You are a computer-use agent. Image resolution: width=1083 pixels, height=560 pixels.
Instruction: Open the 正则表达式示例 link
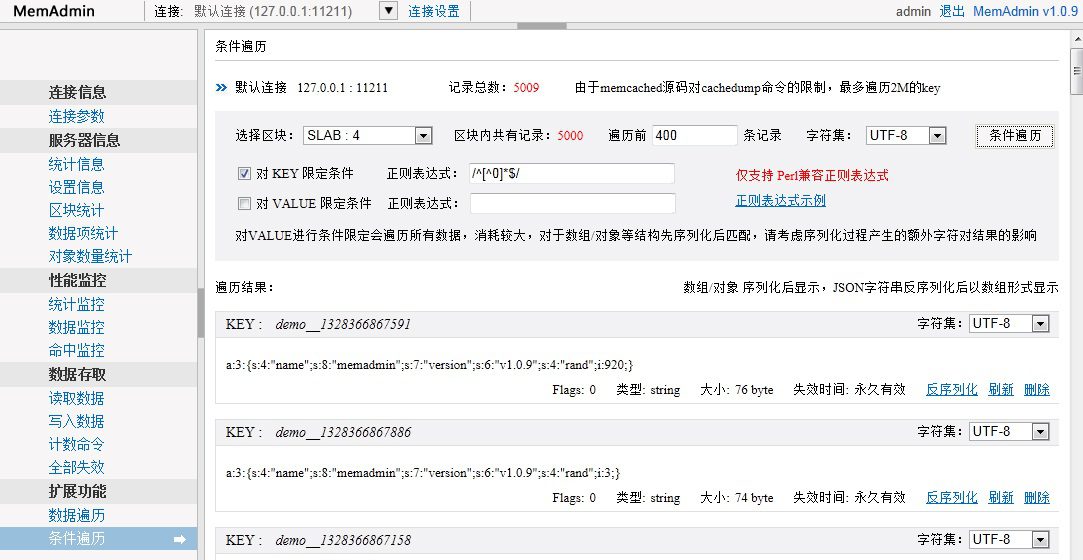pyautogui.click(x=780, y=200)
